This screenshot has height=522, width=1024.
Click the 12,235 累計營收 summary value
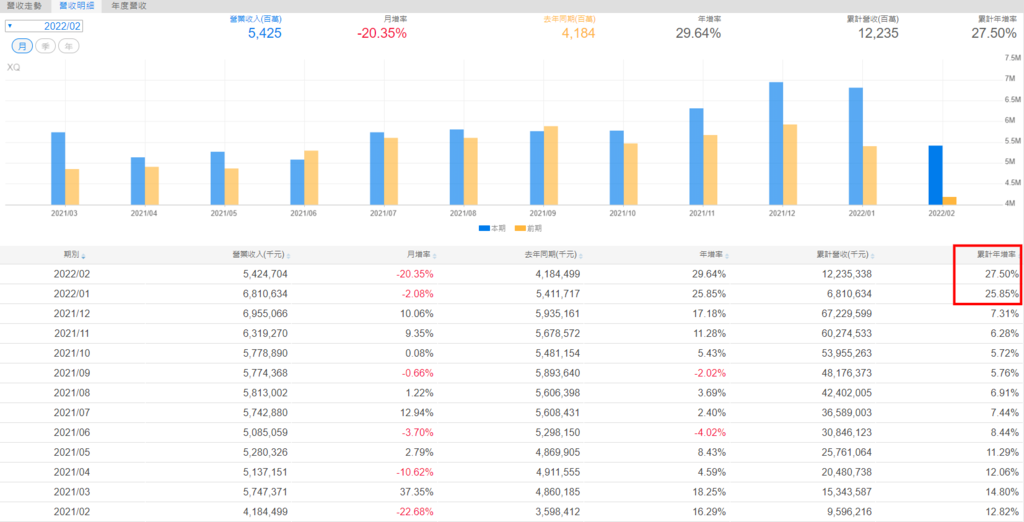pyautogui.click(x=878, y=33)
